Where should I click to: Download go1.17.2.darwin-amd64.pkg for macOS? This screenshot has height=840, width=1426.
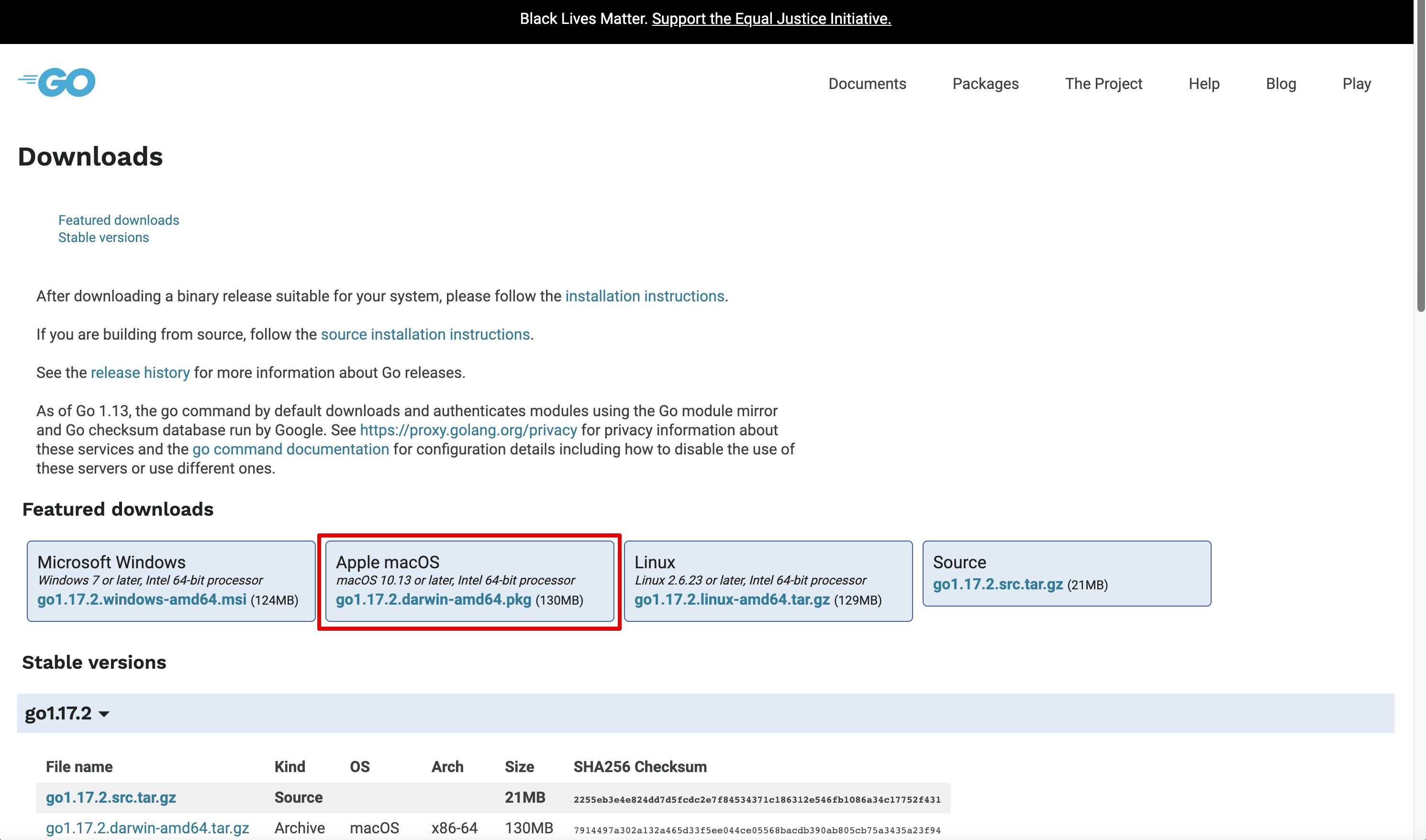(x=433, y=599)
